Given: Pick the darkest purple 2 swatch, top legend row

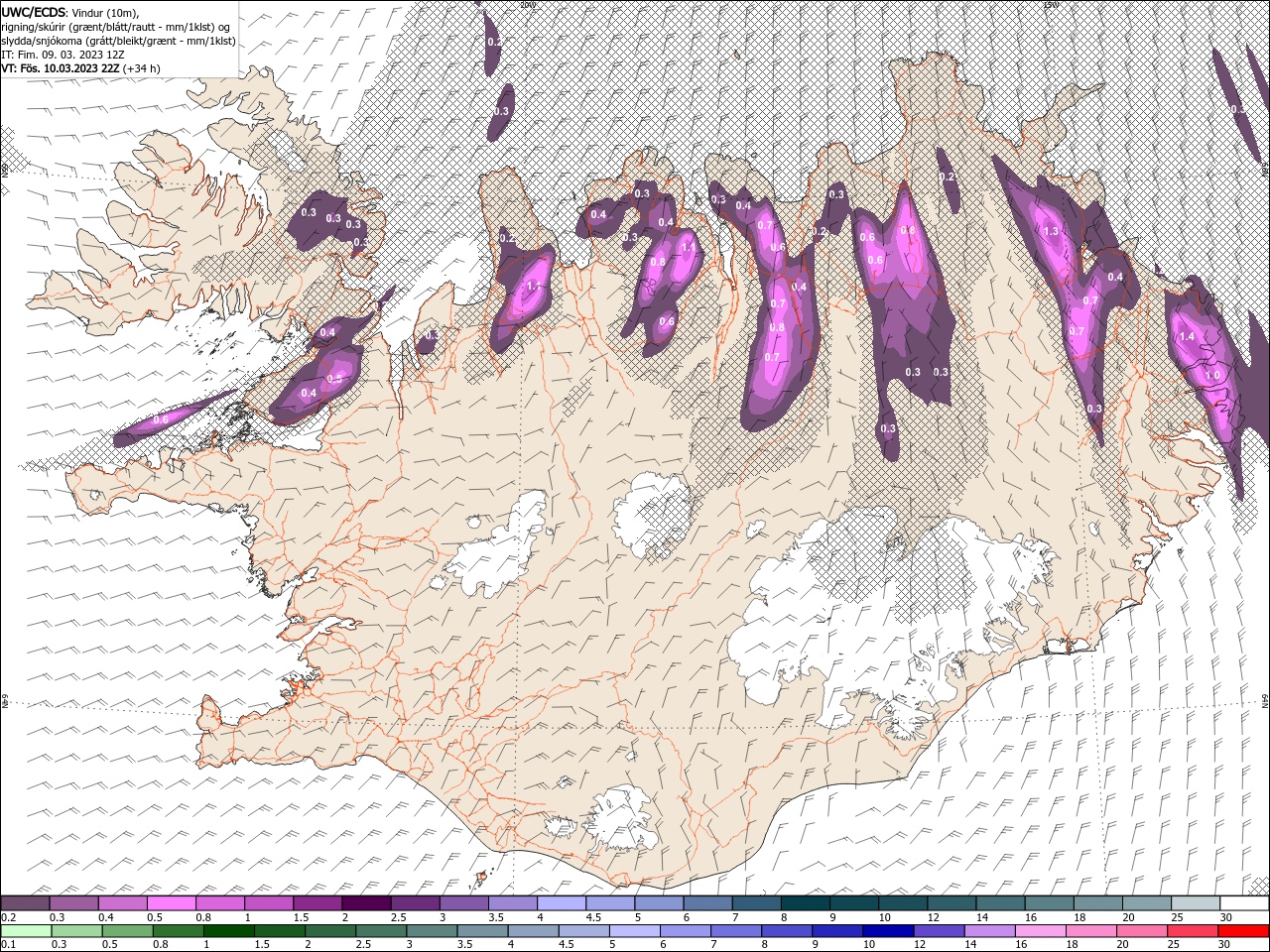Looking at the screenshot, I should click(366, 903).
